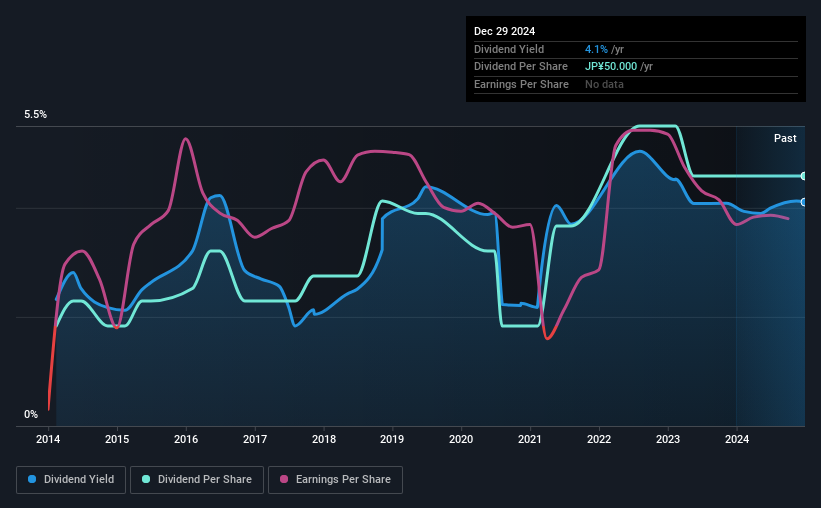The image size is (821, 508).
Task: Select the 2017 x-axis label
Action: 255,439
